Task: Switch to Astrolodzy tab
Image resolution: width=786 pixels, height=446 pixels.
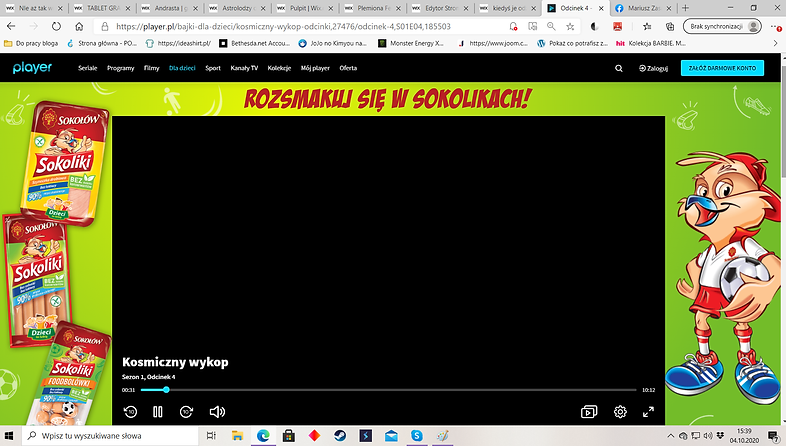Action: tap(236, 8)
